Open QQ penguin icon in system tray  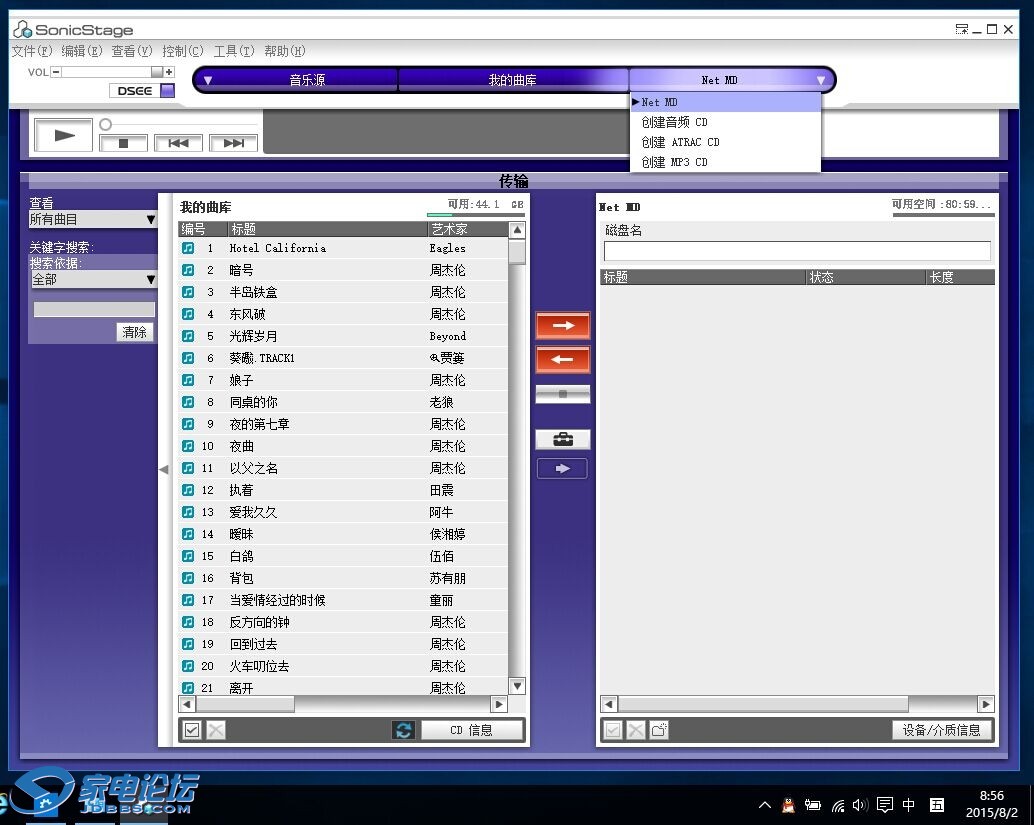pos(787,805)
